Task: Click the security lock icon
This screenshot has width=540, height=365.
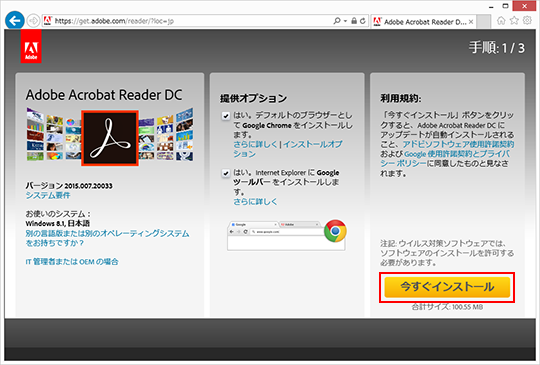Action: point(354,21)
